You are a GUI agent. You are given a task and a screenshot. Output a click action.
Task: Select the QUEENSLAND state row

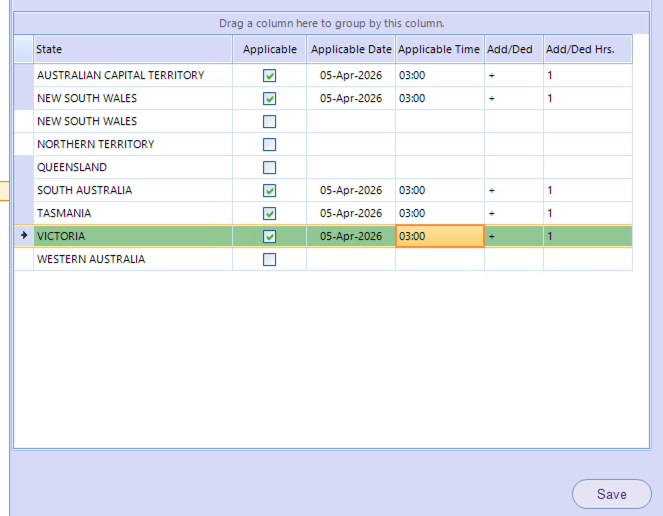tap(132, 168)
